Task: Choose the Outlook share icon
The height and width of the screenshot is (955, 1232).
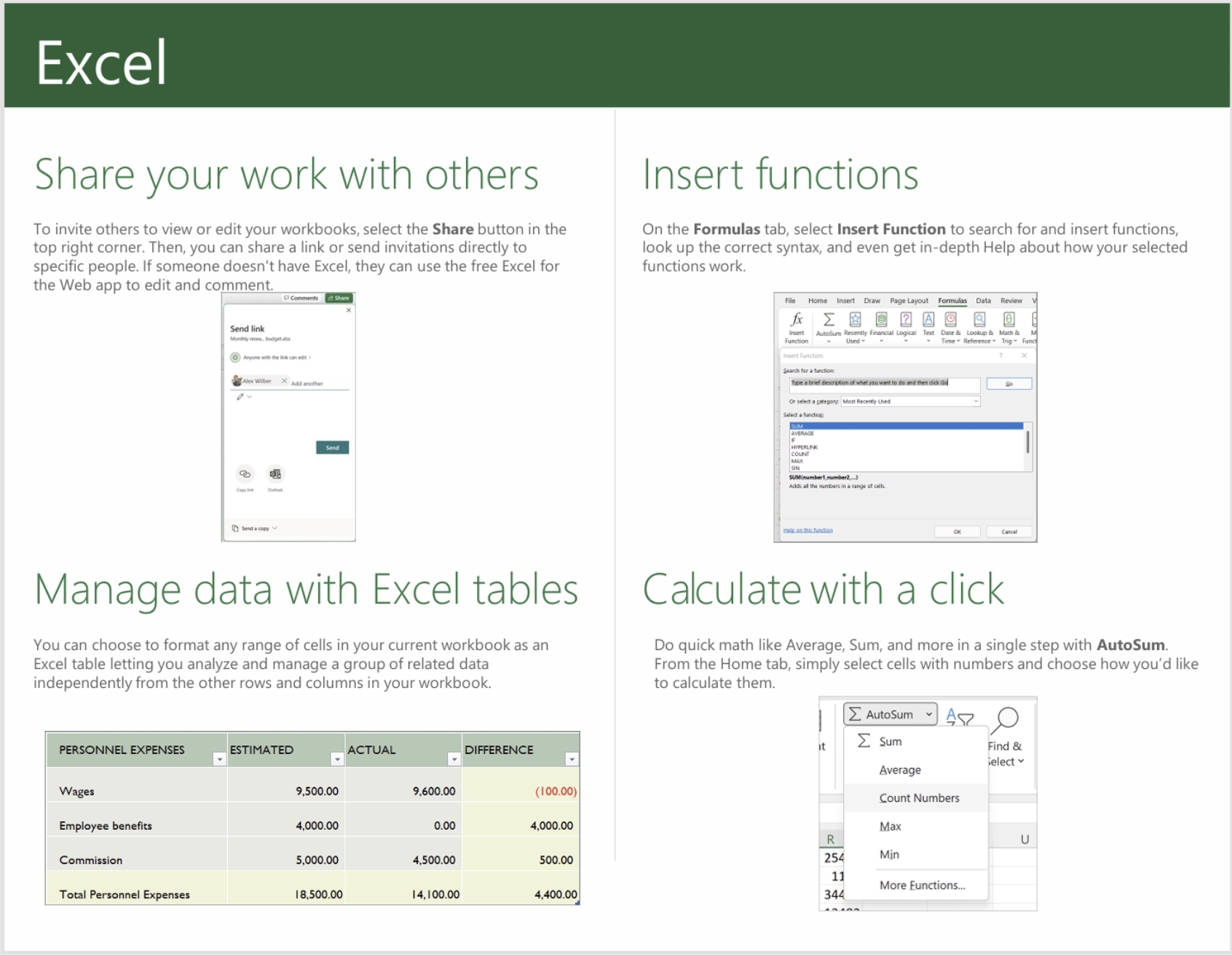Action: pyautogui.click(x=275, y=475)
